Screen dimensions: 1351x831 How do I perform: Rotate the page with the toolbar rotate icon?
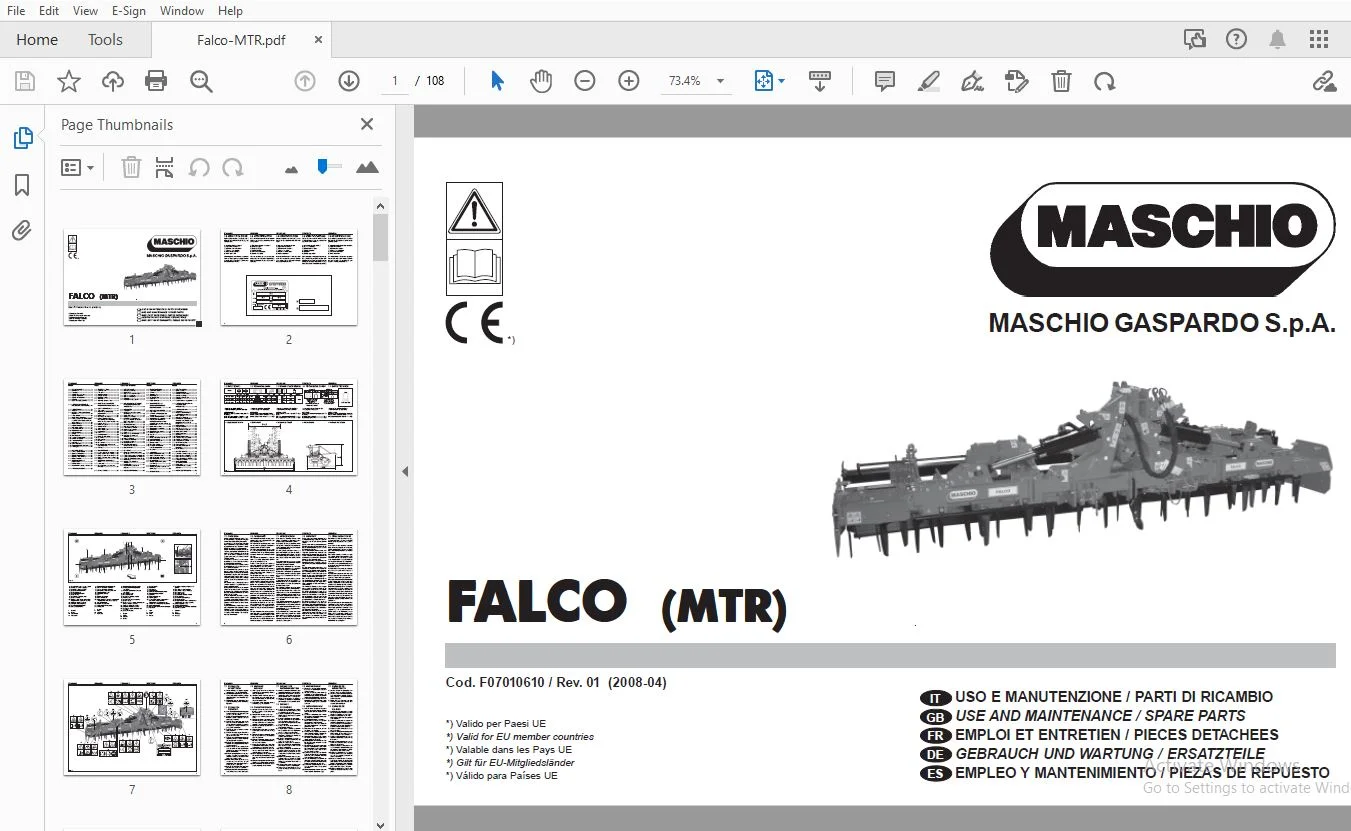(1105, 81)
